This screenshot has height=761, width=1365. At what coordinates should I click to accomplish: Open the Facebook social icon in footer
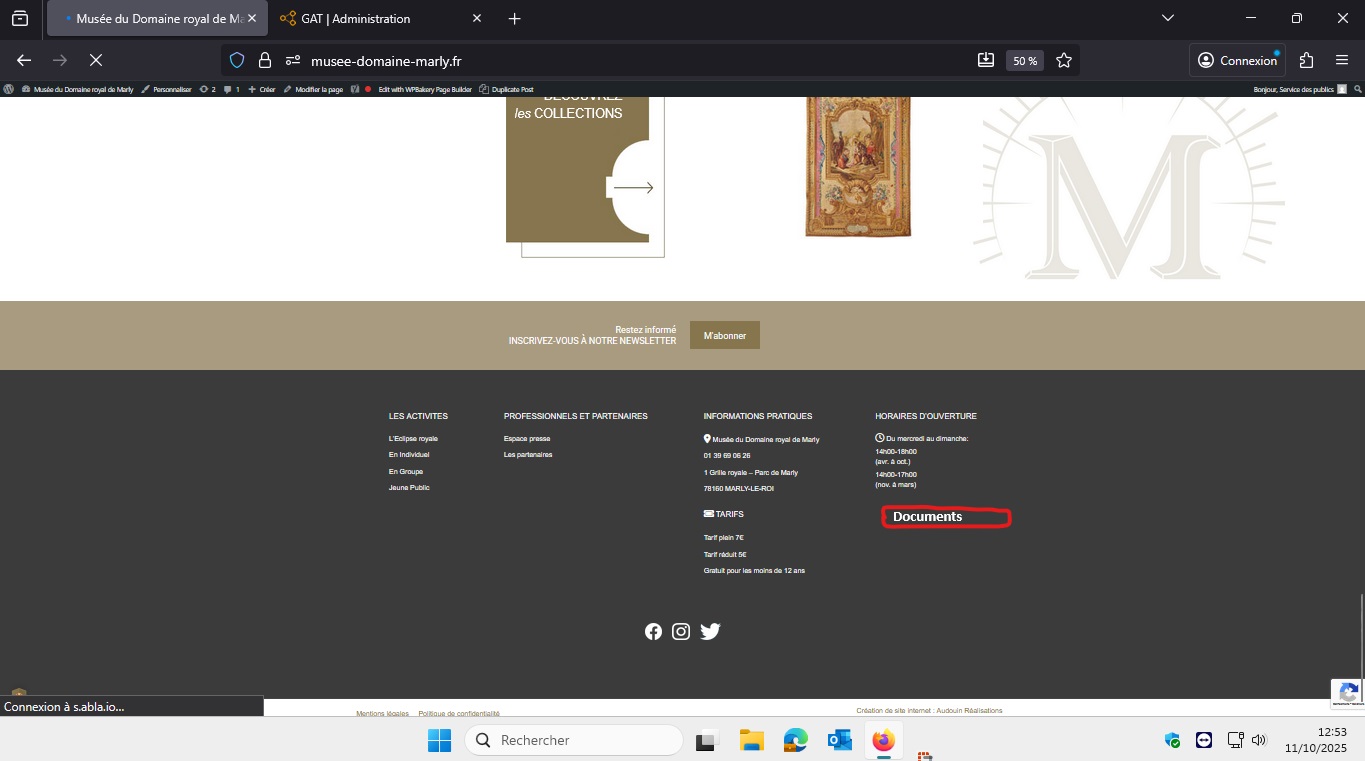(x=653, y=631)
